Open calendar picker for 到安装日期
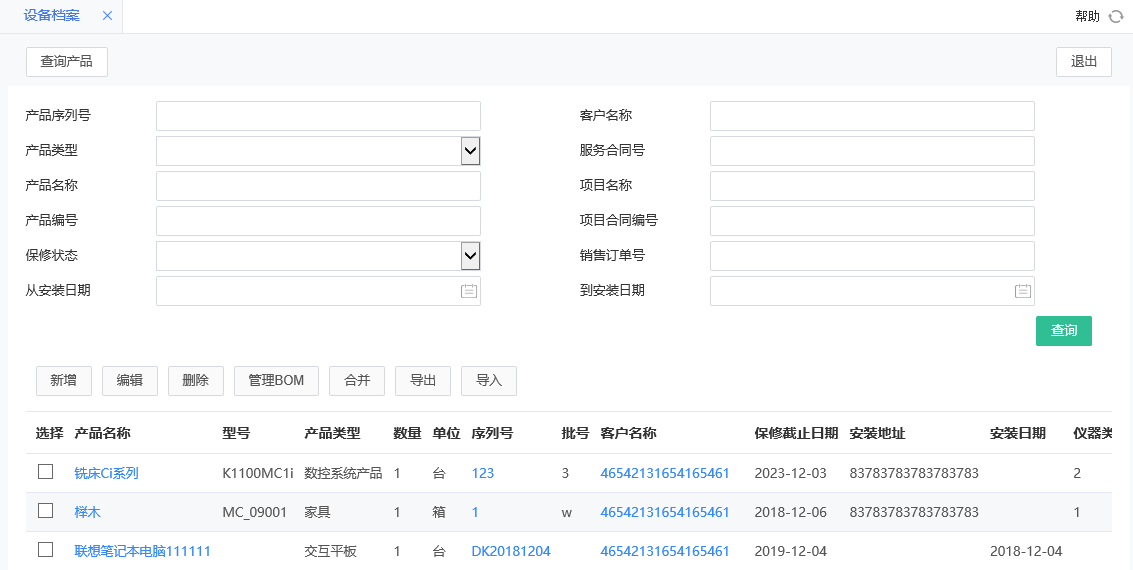This screenshot has height=570, width=1133. click(x=1022, y=291)
